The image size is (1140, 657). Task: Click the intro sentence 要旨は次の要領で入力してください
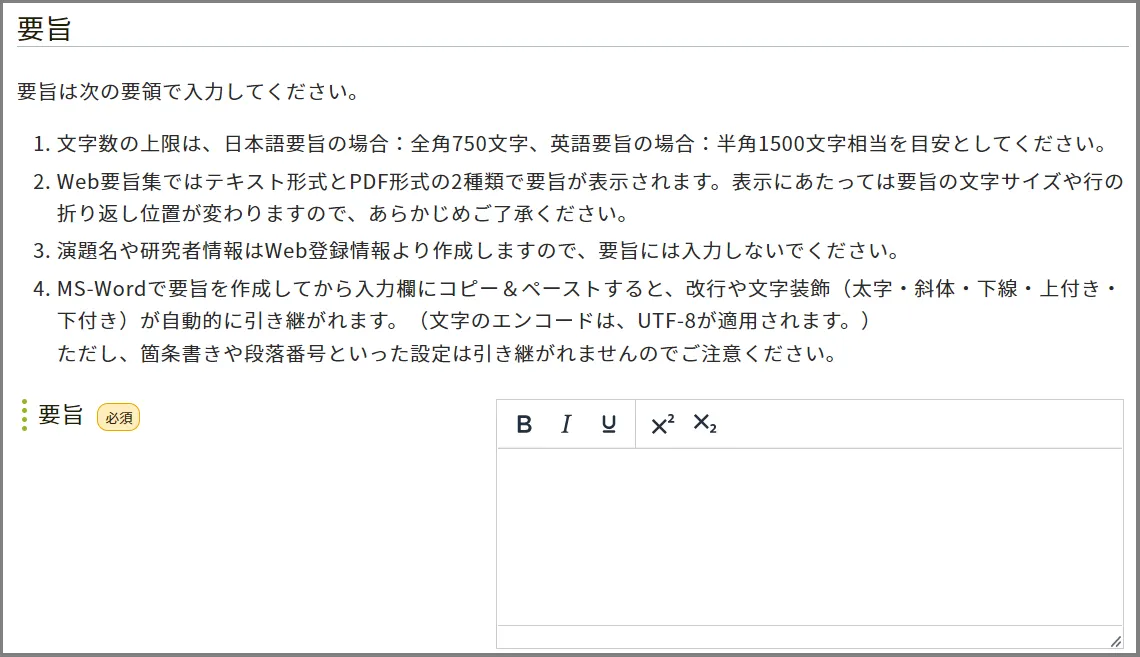pos(188,93)
